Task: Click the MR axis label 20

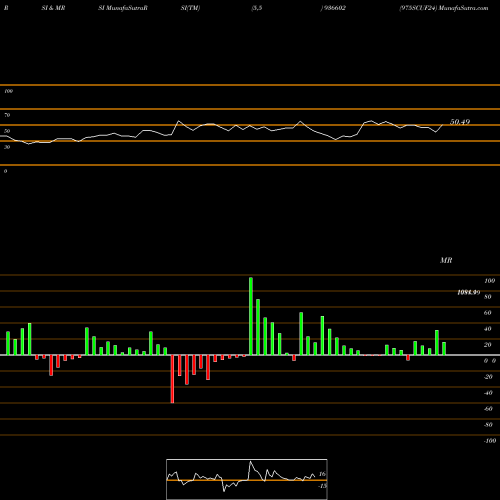Action: click(488, 345)
